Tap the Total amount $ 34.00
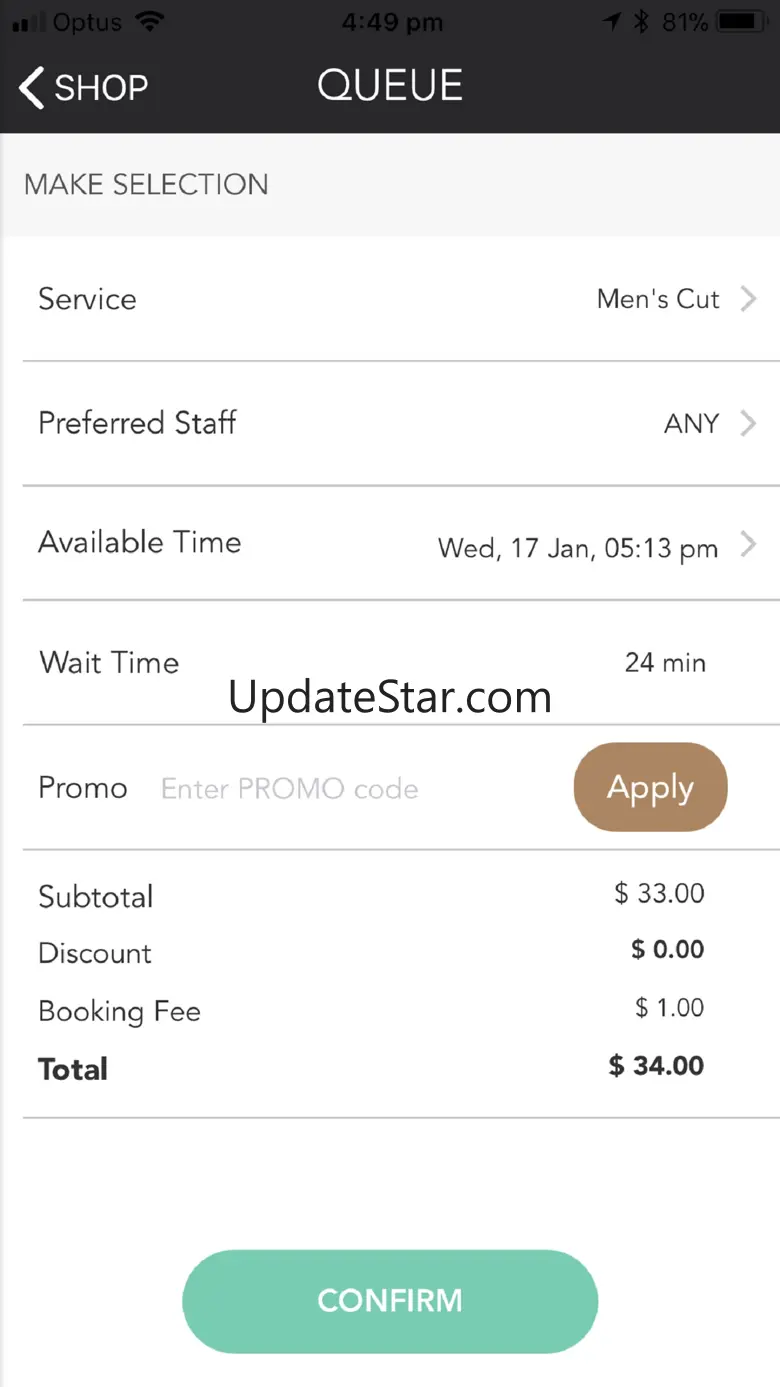 point(656,1066)
